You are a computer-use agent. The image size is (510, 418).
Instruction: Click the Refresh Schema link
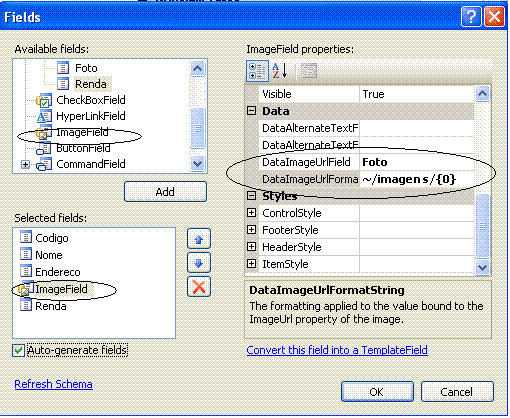pos(53,384)
